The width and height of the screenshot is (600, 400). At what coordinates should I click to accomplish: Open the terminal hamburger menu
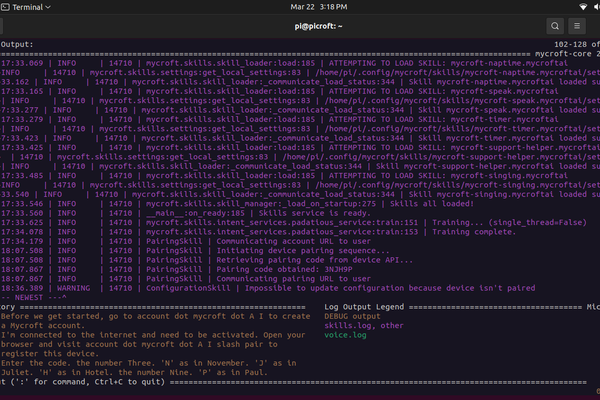coord(577,26)
